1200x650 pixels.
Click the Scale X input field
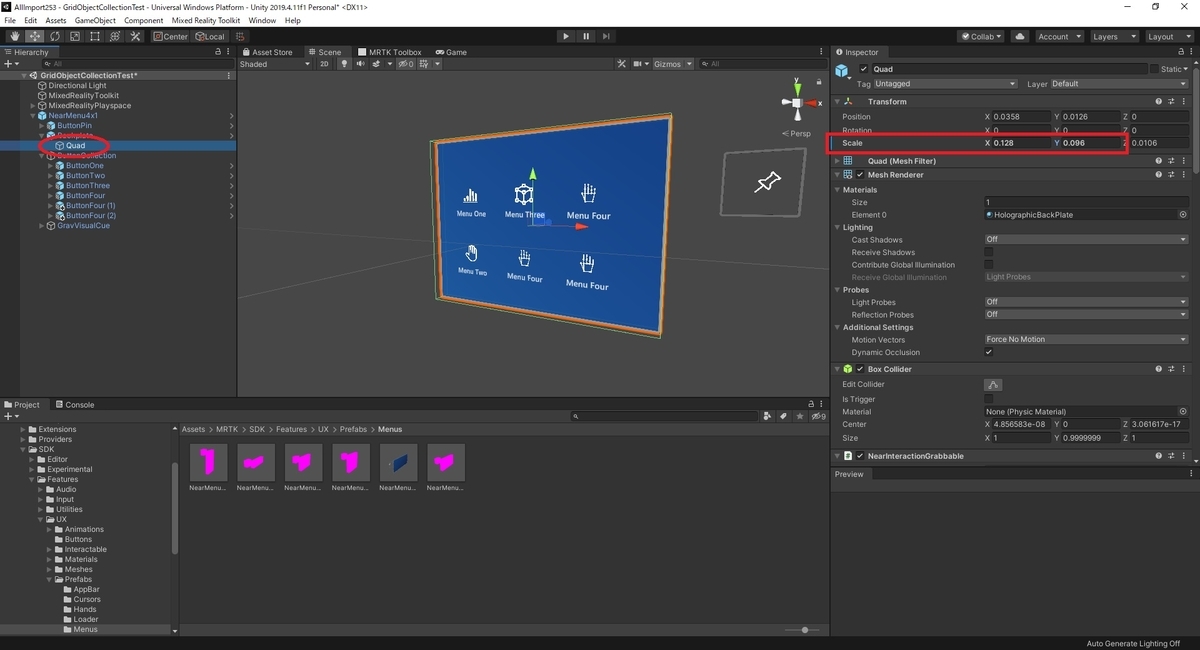pos(1020,143)
